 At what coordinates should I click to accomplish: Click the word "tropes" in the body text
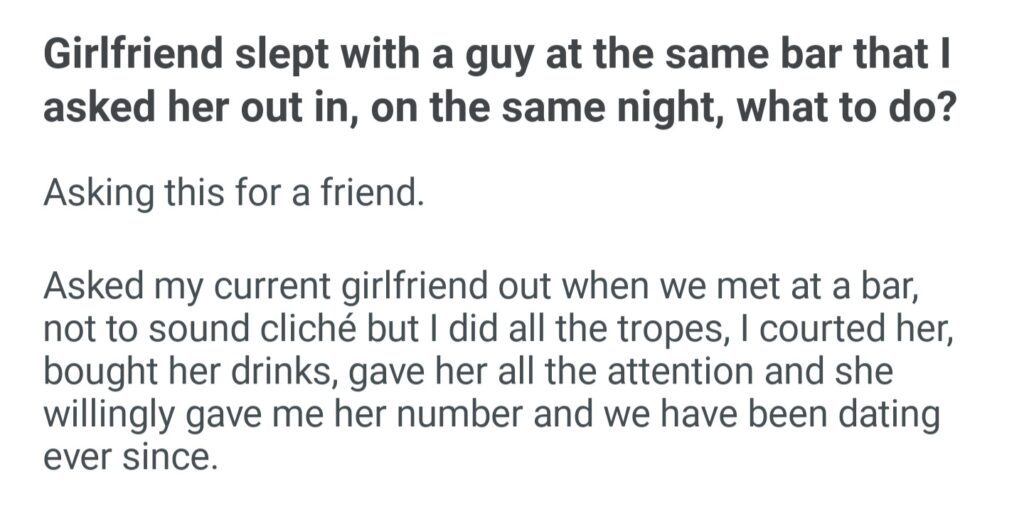pos(647,330)
